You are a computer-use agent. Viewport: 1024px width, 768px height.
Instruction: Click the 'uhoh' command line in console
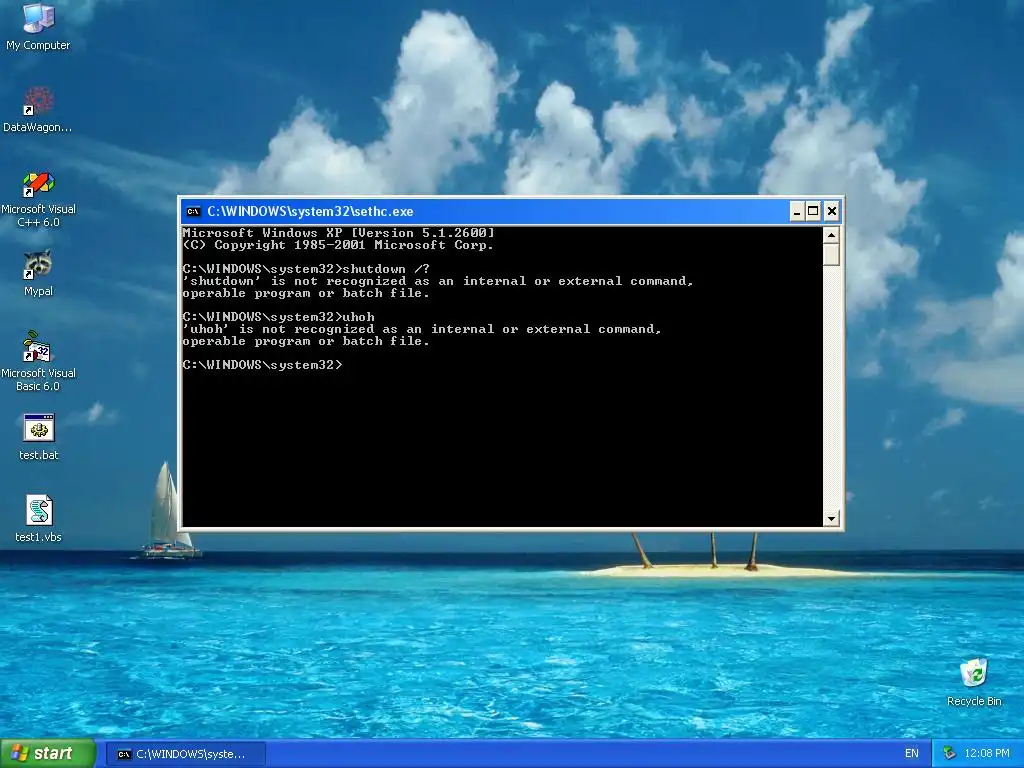point(278,317)
